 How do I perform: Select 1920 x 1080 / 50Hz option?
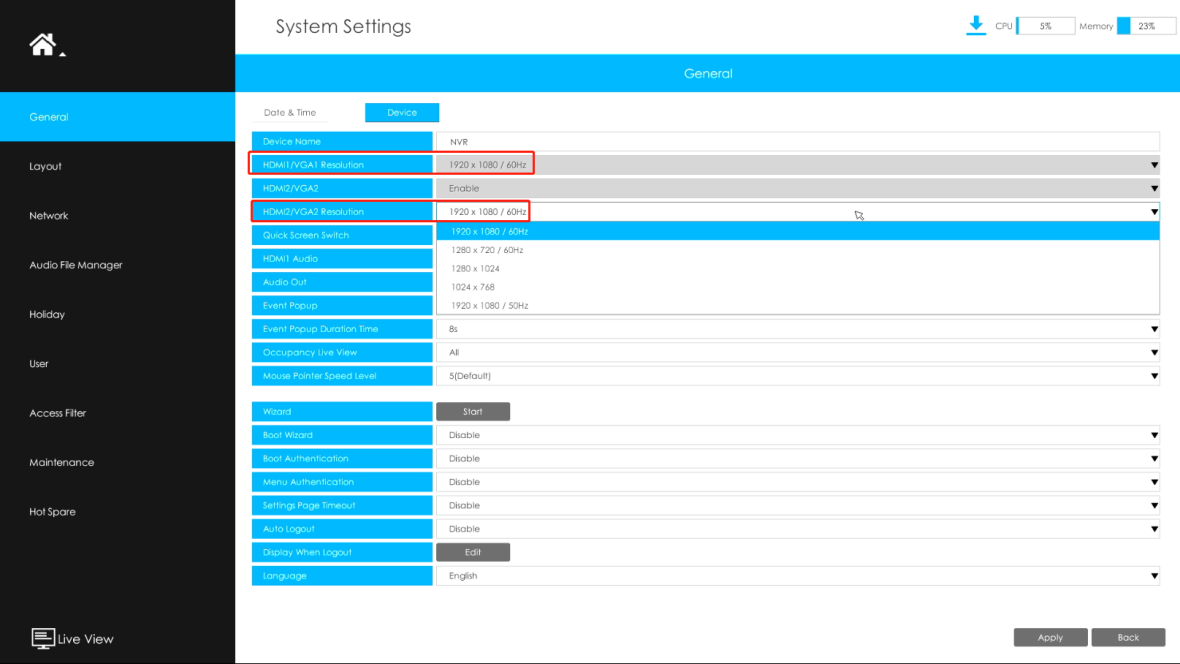798,306
